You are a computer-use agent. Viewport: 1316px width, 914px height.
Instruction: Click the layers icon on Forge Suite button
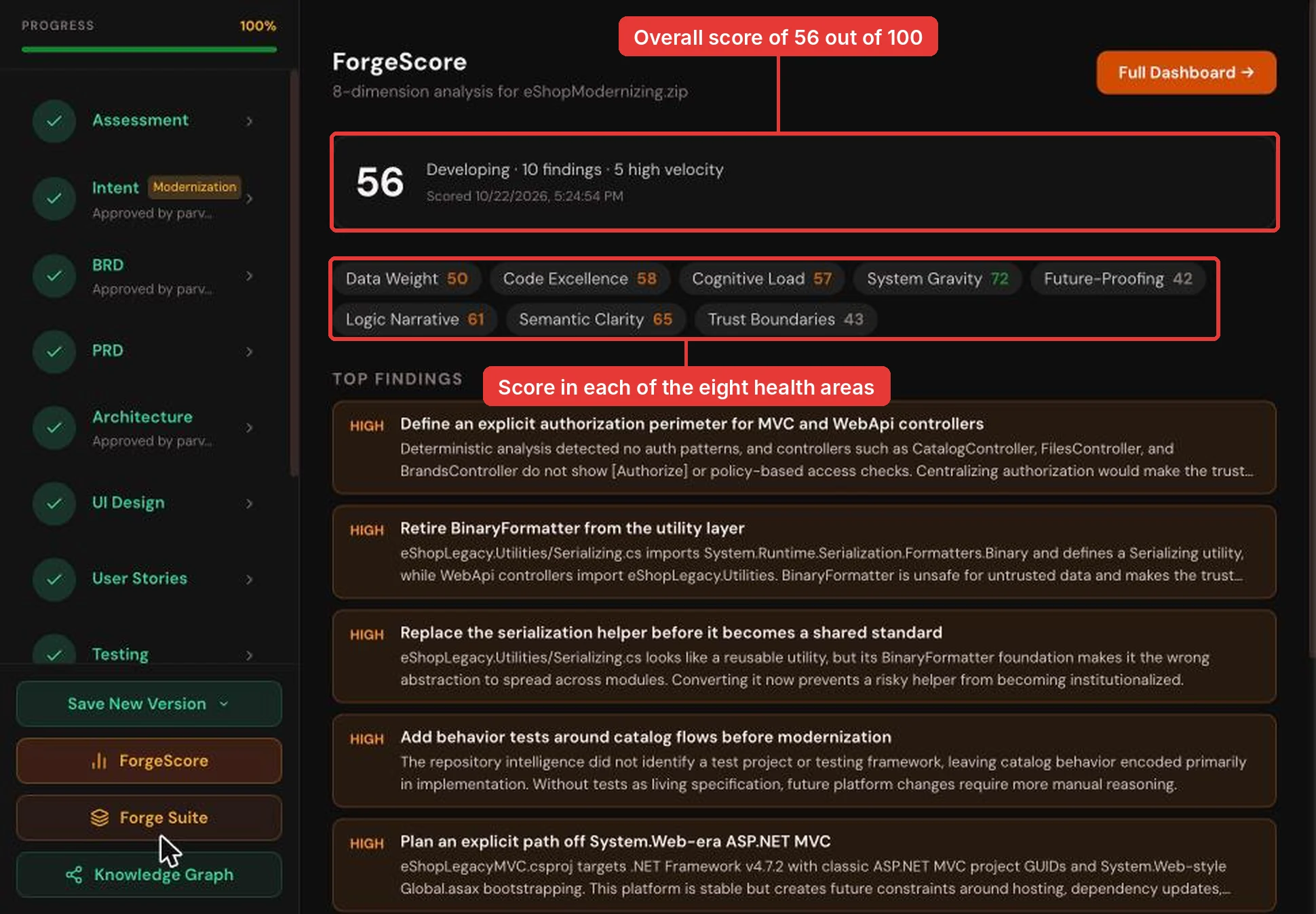(x=100, y=818)
